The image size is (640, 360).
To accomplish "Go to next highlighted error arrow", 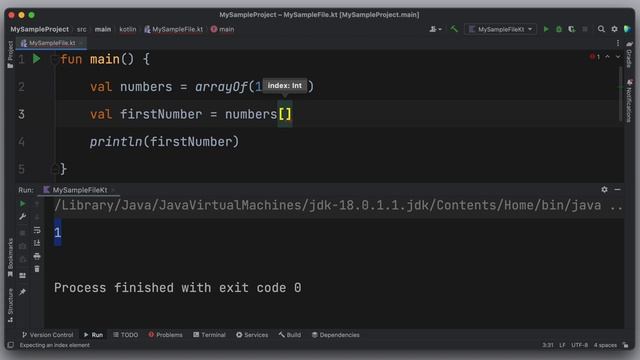I will click(x=618, y=57).
